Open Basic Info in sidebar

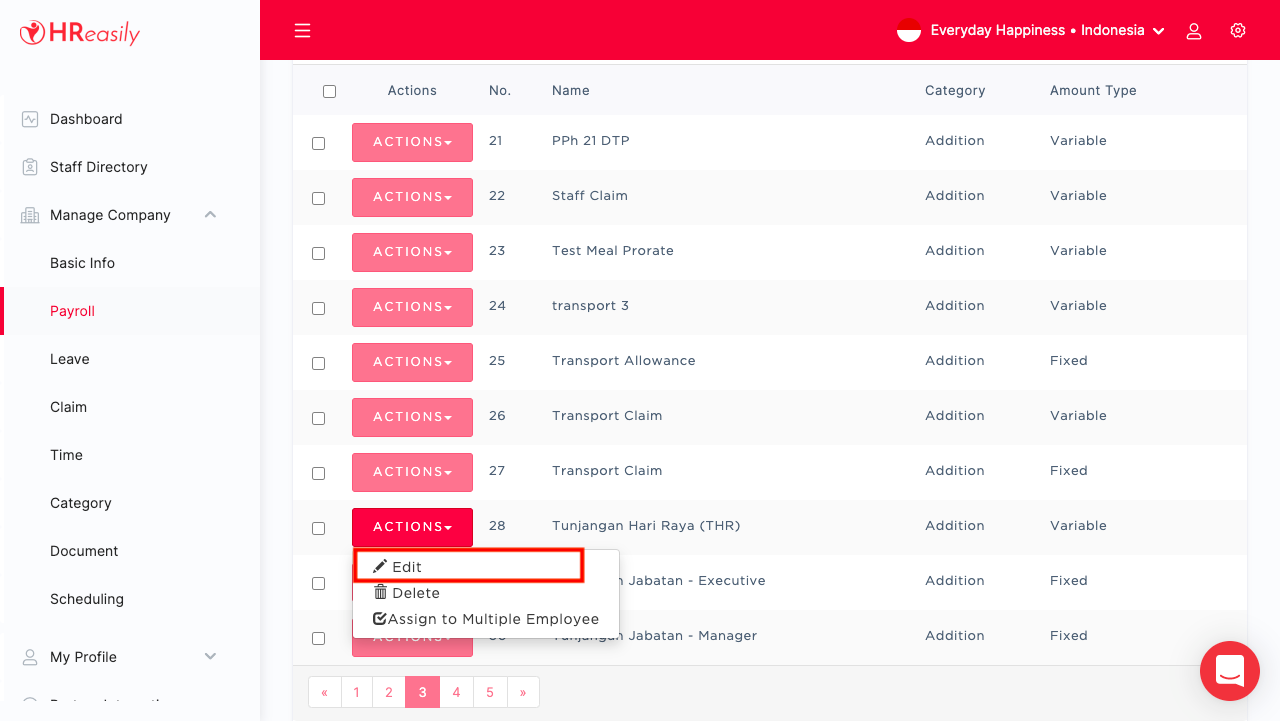pos(82,263)
